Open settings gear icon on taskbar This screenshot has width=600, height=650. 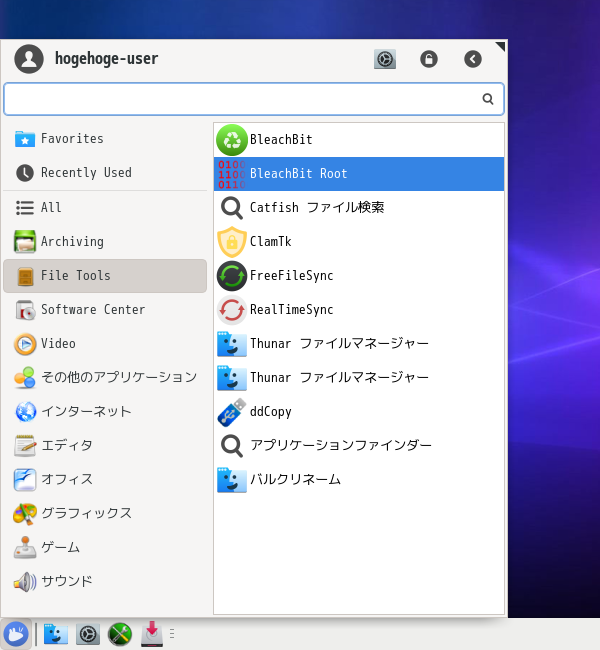(88, 634)
